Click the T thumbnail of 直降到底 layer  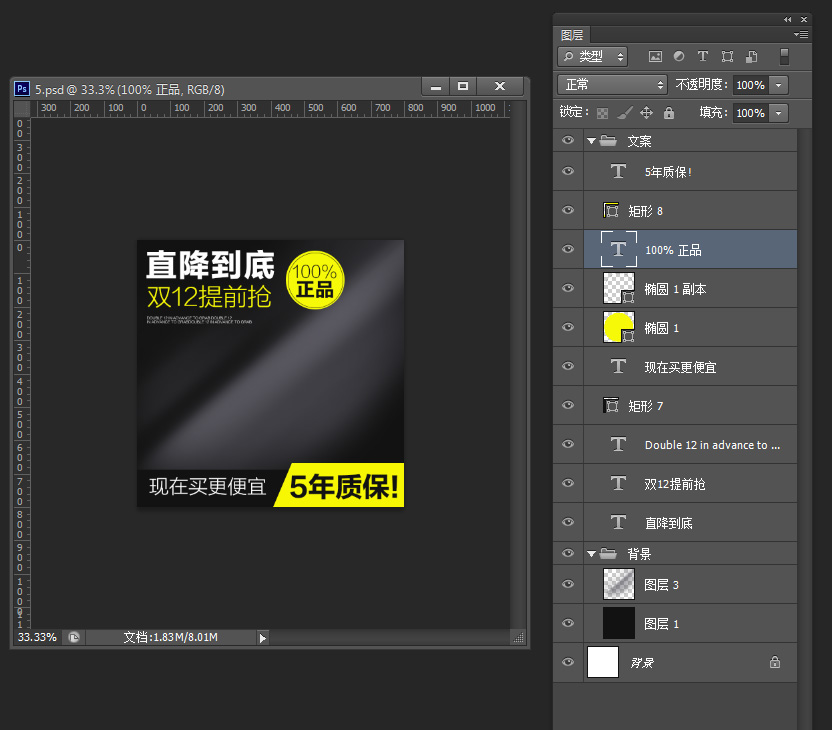pyautogui.click(x=618, y=523)
